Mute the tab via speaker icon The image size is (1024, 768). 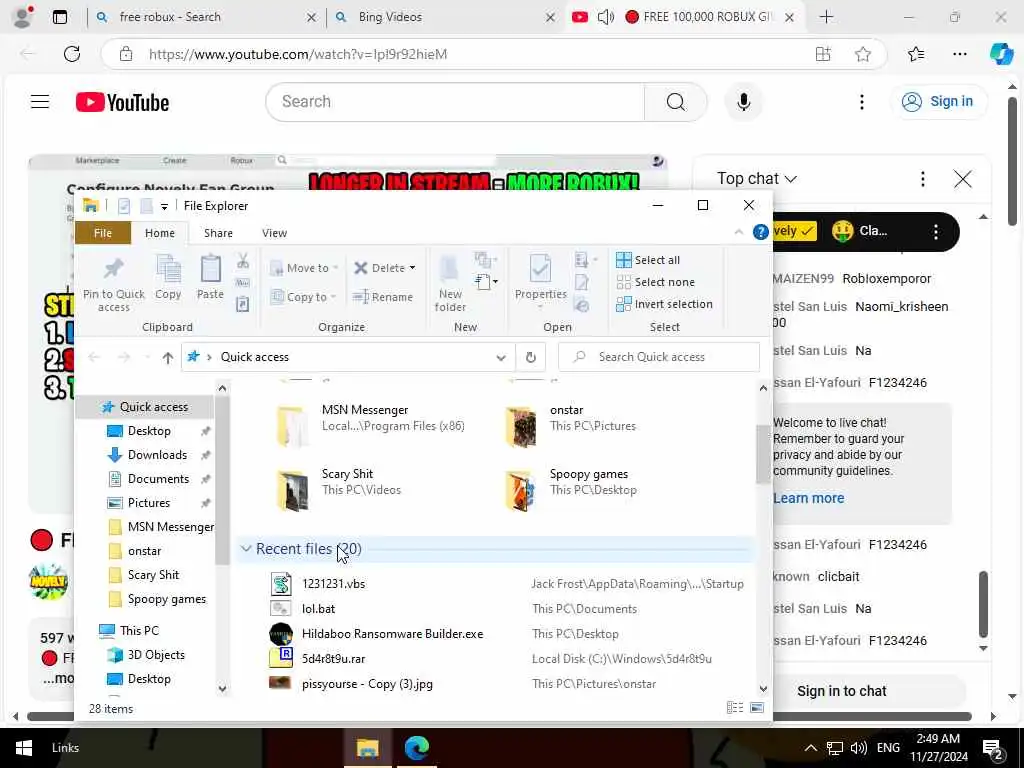tap(605, 17)
